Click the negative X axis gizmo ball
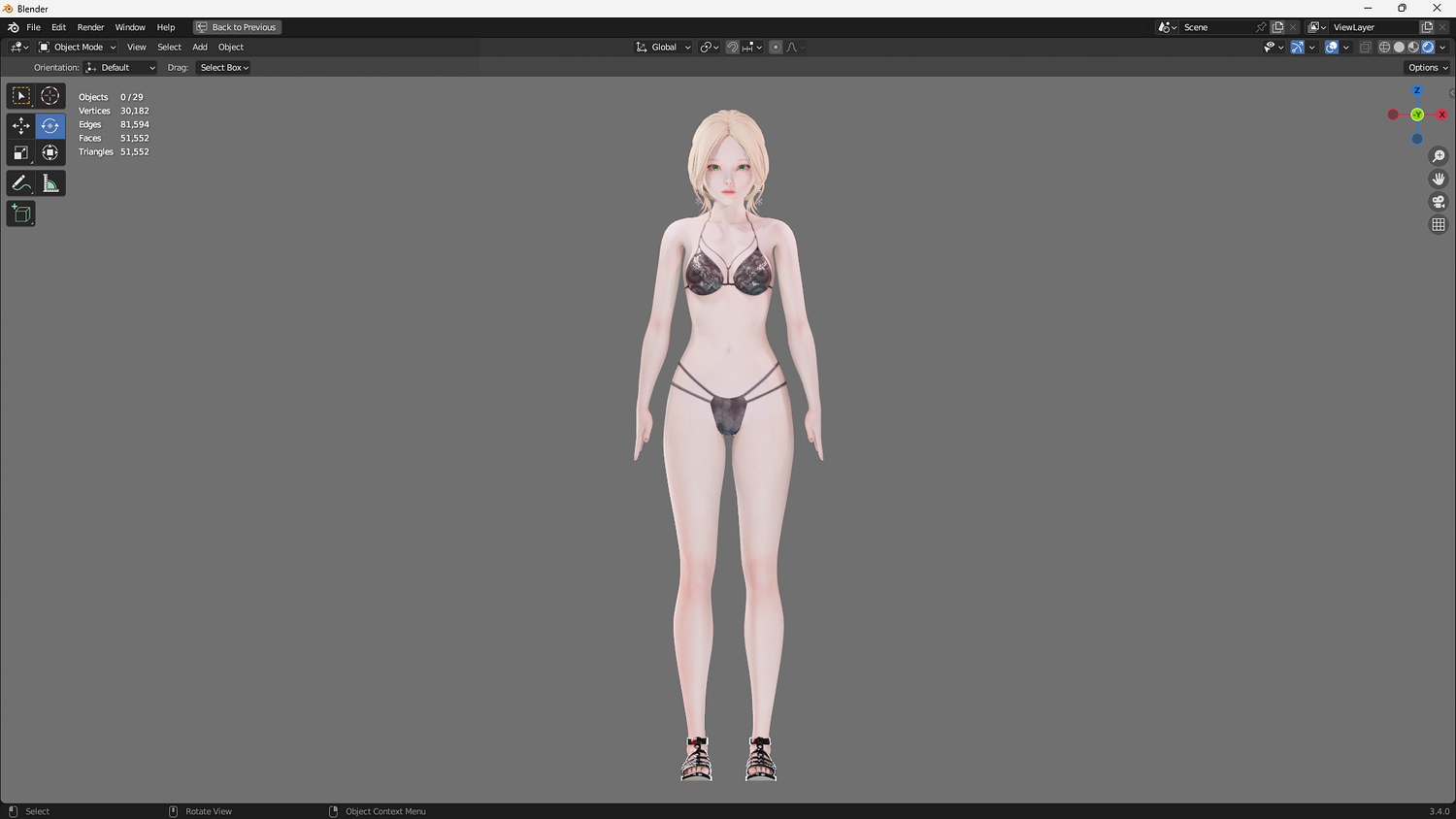Screen dimensions: 1456x819 (x=1393, y=115)
